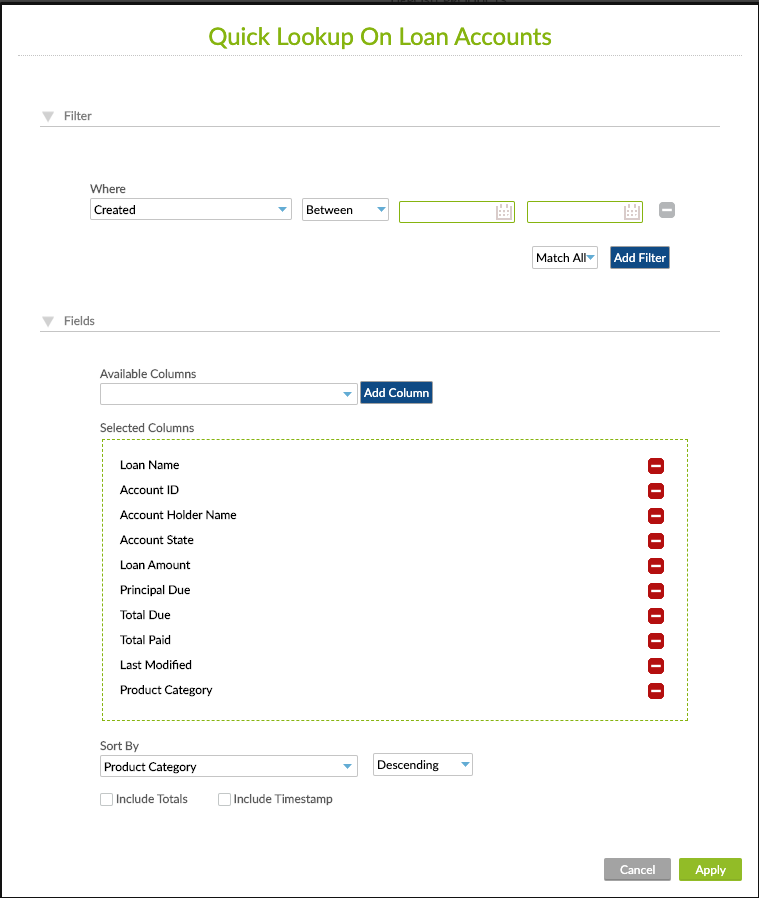Remove the Principal Due column
759x898 pixels.
click(656, 591)
